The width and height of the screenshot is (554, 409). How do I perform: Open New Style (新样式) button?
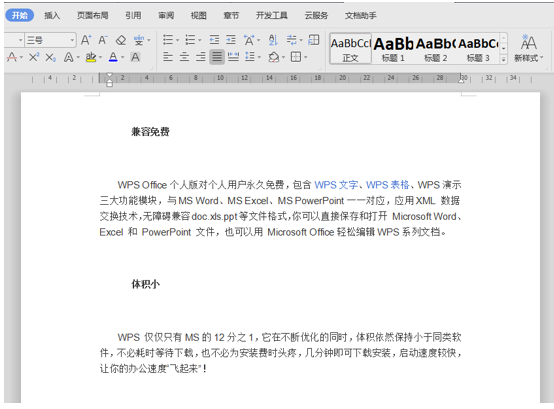click(x=529, y=48)
